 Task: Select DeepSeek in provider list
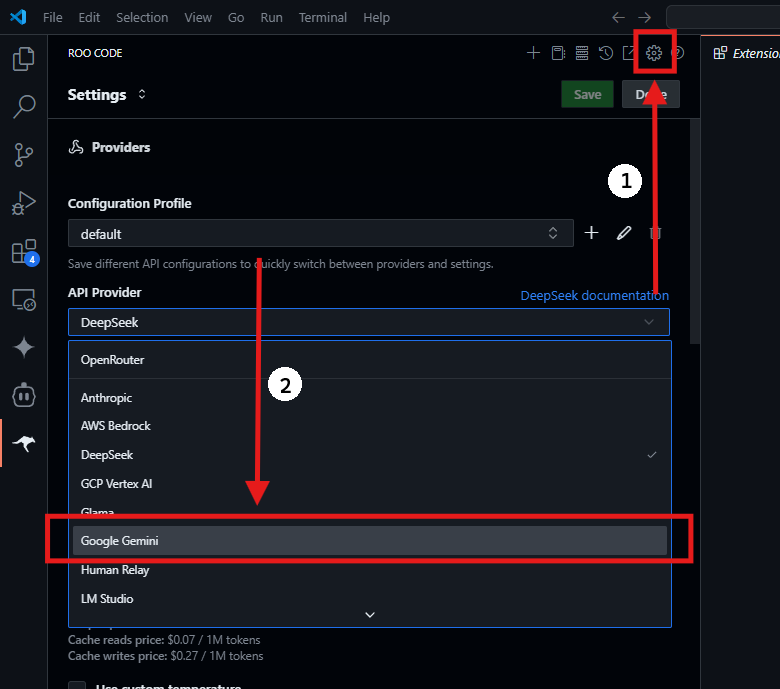pyautogui.click(x=370, y=455)
